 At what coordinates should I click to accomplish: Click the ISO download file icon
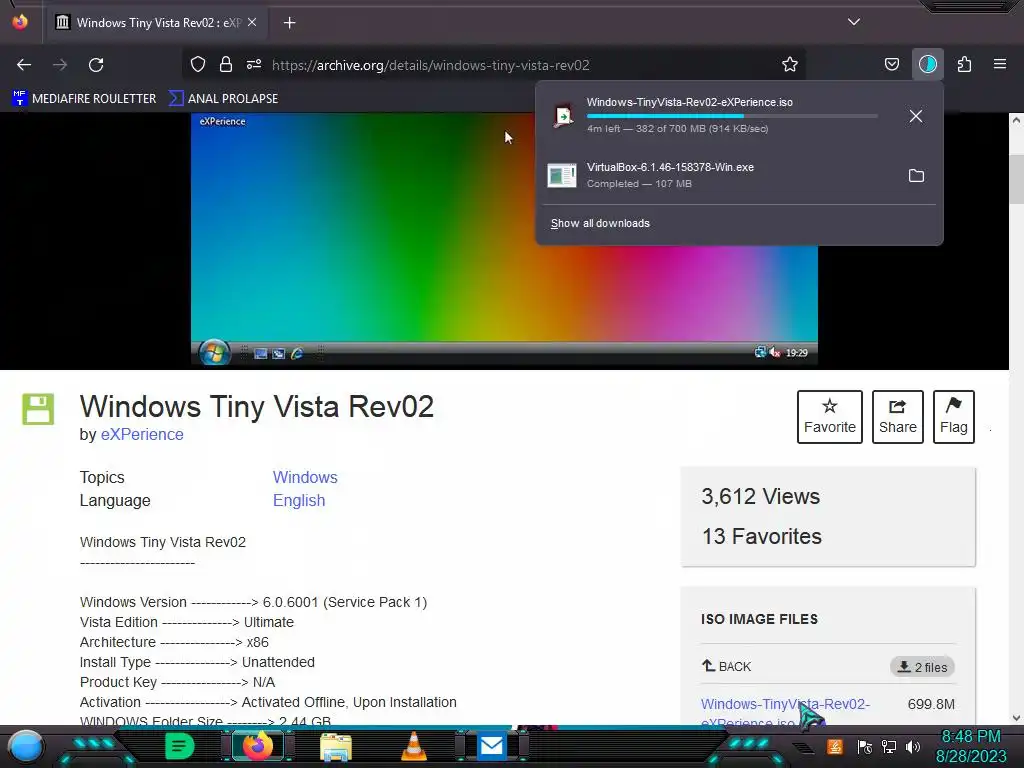tap(562, 116)
